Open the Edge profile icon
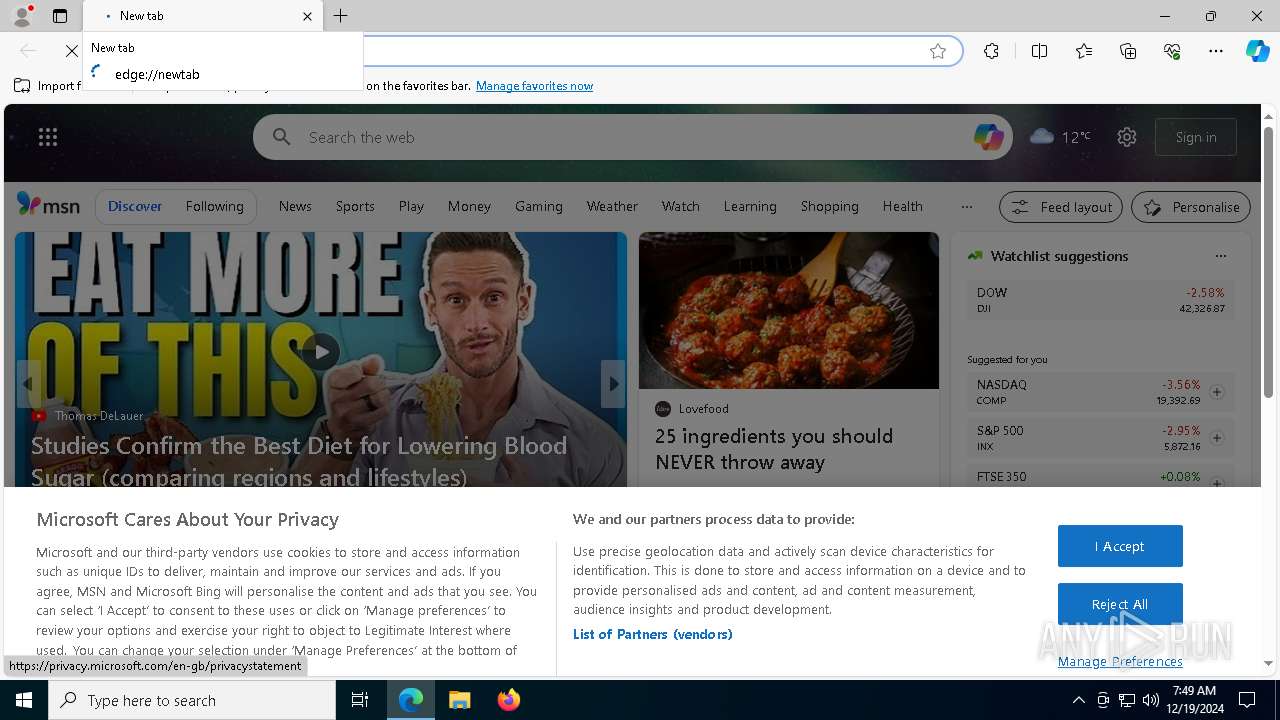The image size is (1280, 720). pyautogui.click(x=22, y=16)
